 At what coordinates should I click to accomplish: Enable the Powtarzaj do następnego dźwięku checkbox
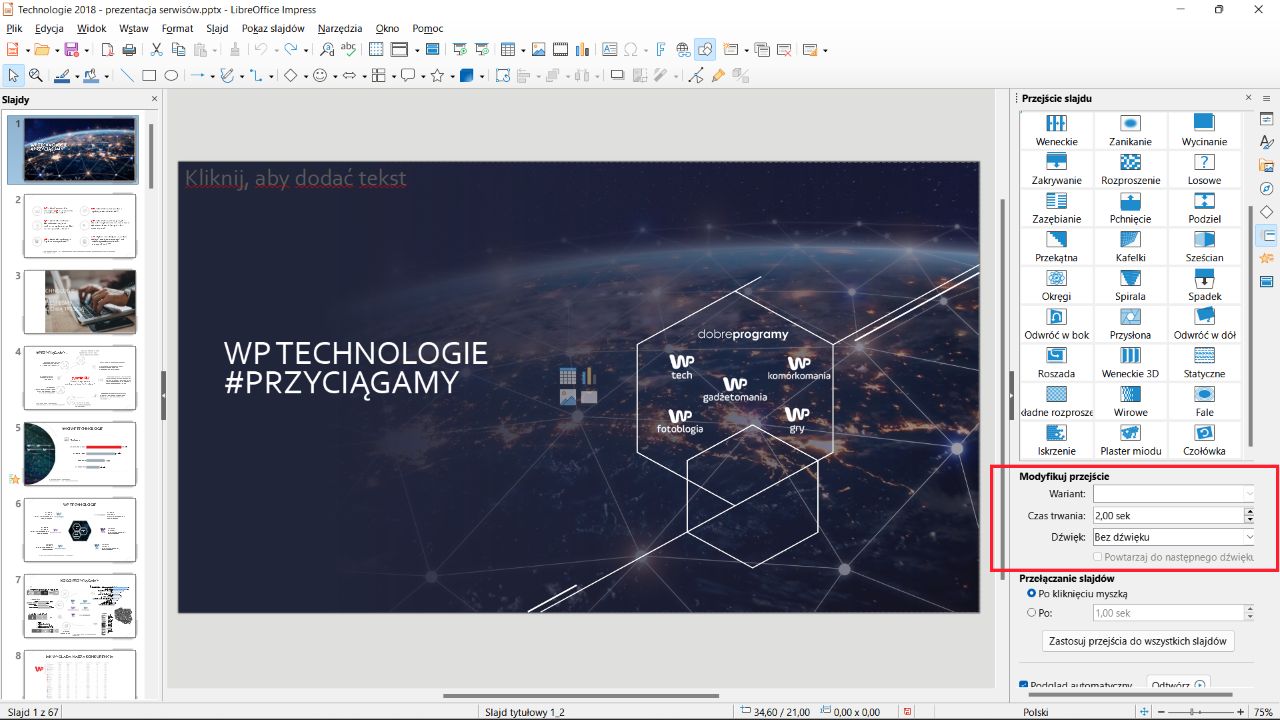tap(1097, 556)
